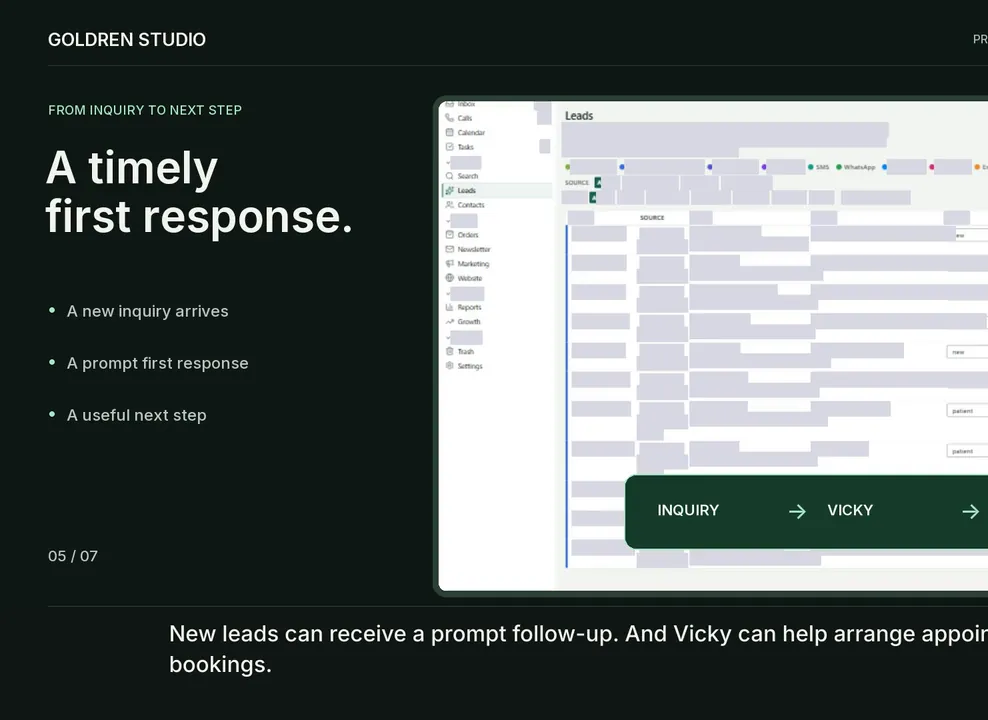Toggle the section chevron above Reports
Viewport: 988px width, 720px height.
448,294
